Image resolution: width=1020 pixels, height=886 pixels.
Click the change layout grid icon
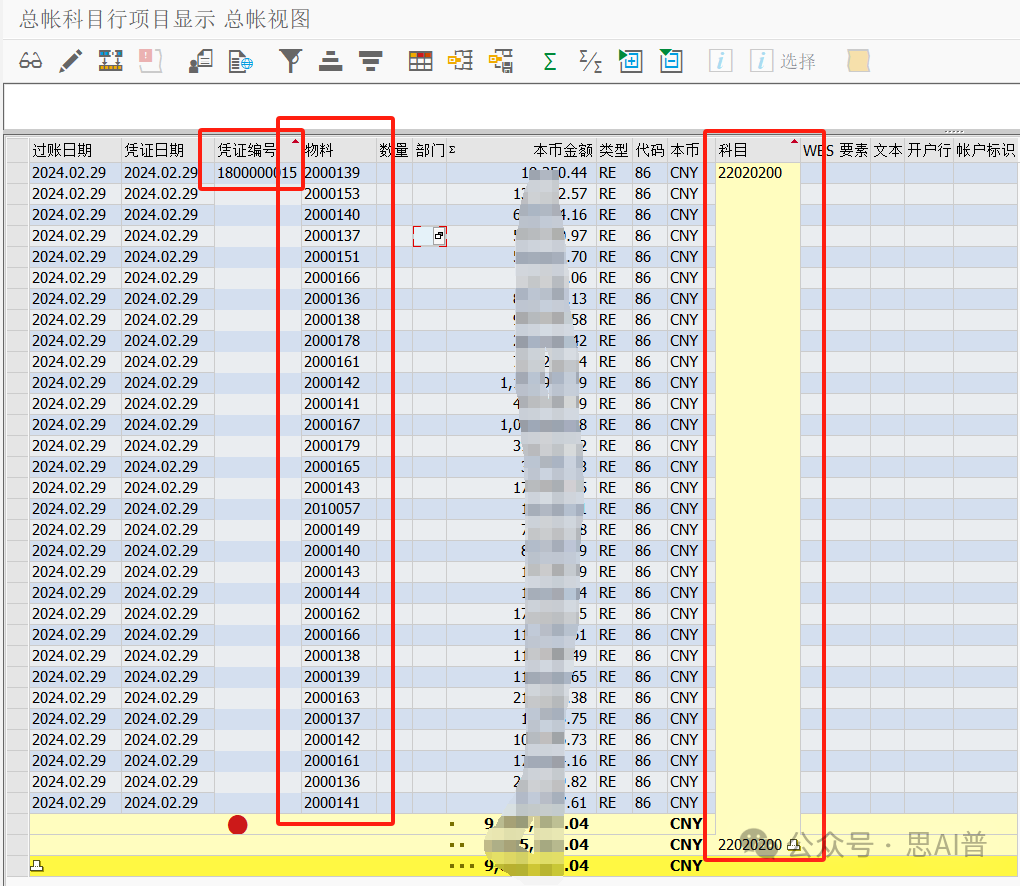[x=420, y=61]
